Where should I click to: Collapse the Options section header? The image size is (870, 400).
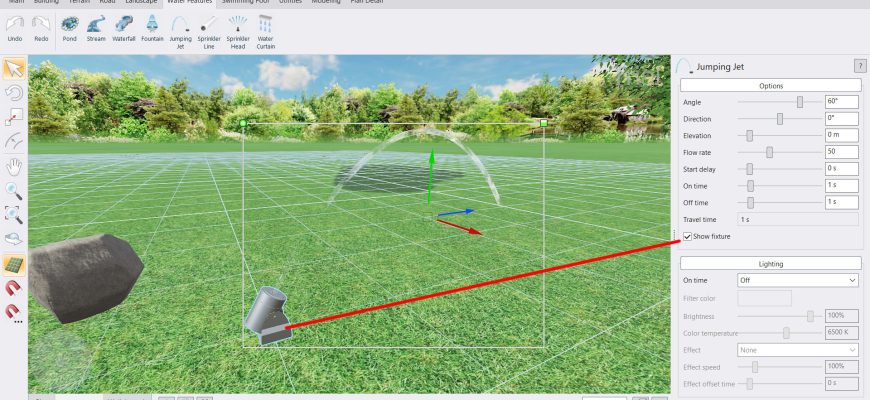(770, 86)
